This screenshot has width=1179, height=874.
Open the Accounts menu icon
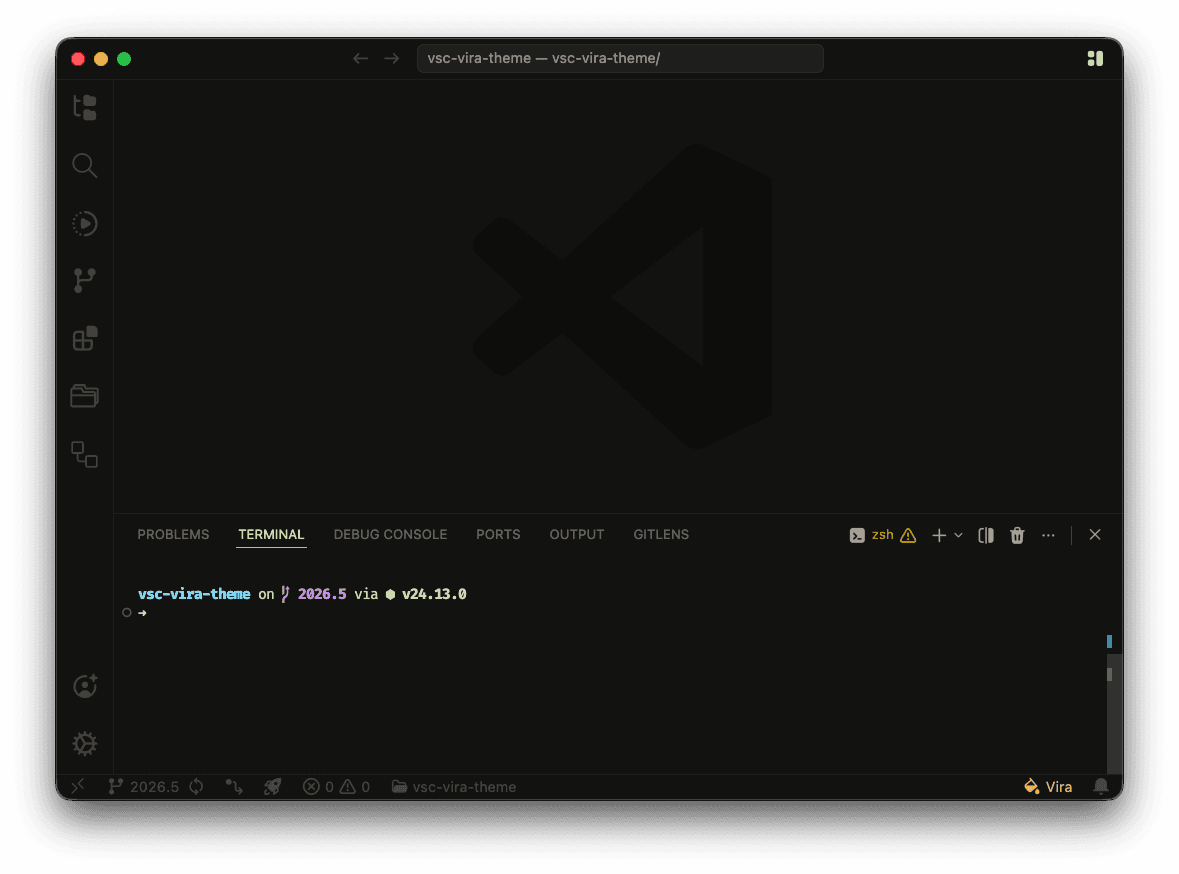pos(84,686)
